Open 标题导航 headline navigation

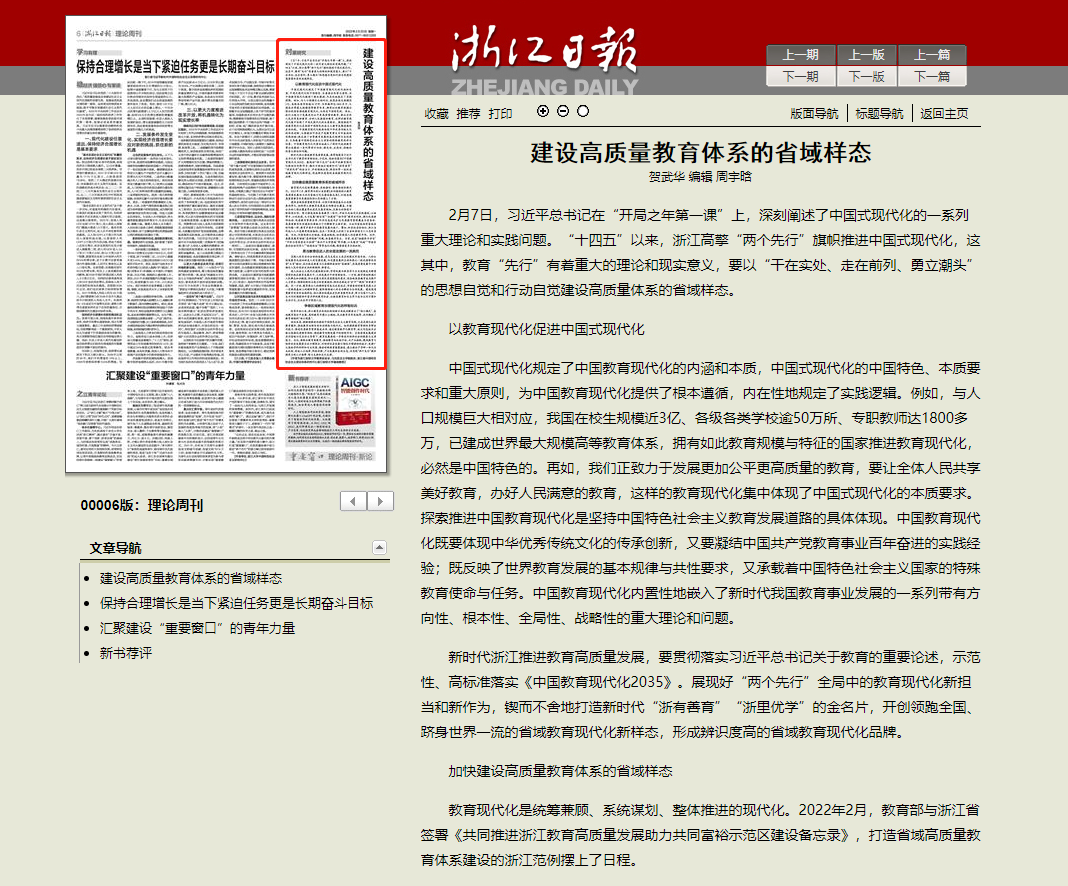tap(879, 113)
